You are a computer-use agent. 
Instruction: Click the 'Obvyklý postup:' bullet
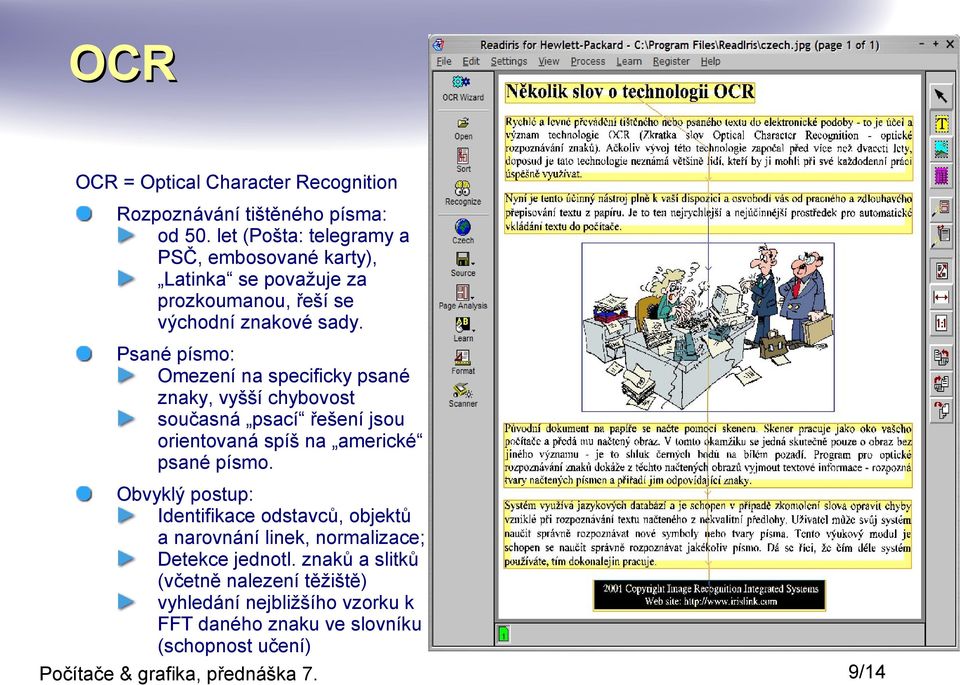click(184, 494)
